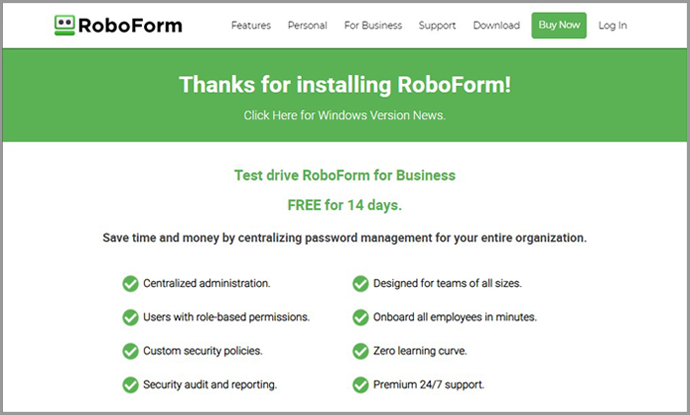The image size is (690, 415).
Task: Click the FREE for 14 days text
Action: pyautogui.click(x=345, y=205)
